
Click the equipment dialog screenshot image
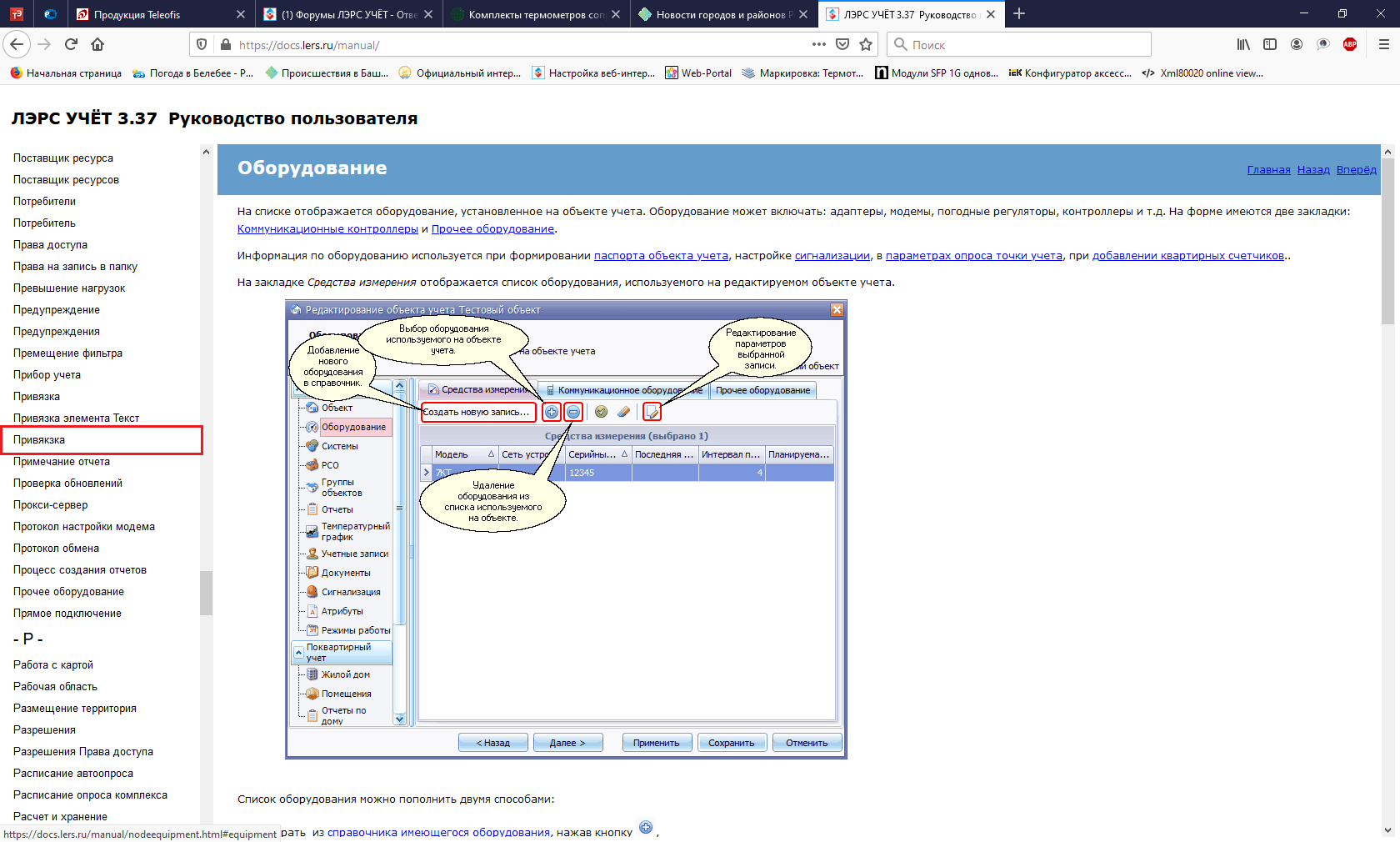click(566, 529)
